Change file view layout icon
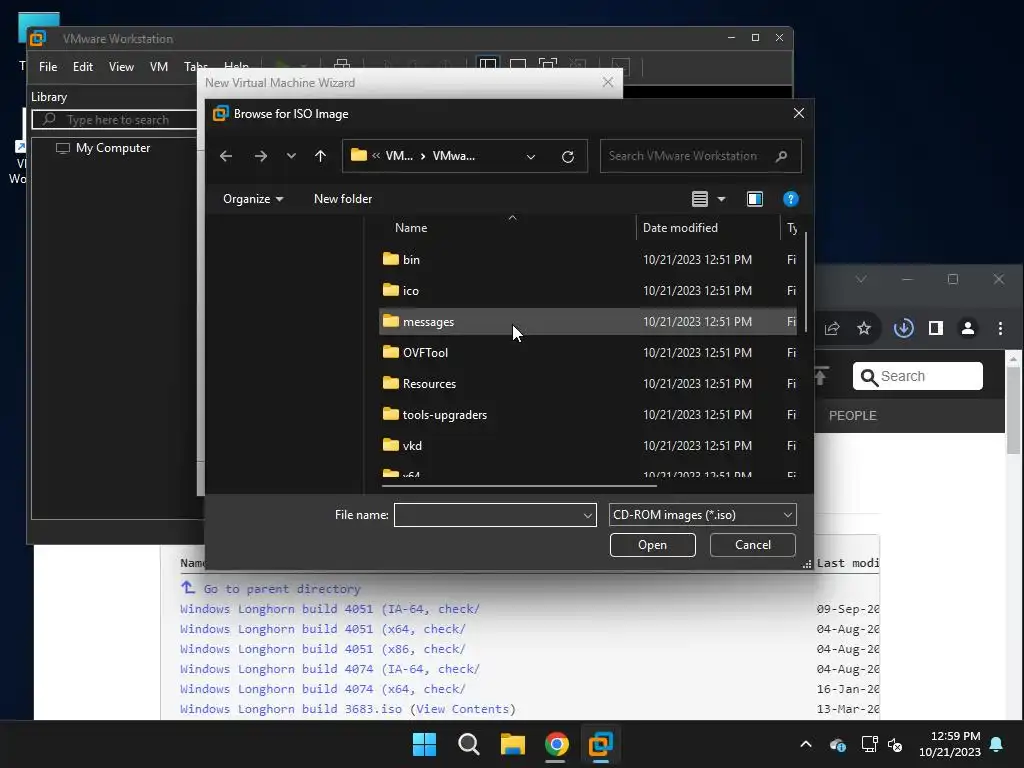Image resolution: width=1024 pixels, height=768 pixels. coord(699,199)
